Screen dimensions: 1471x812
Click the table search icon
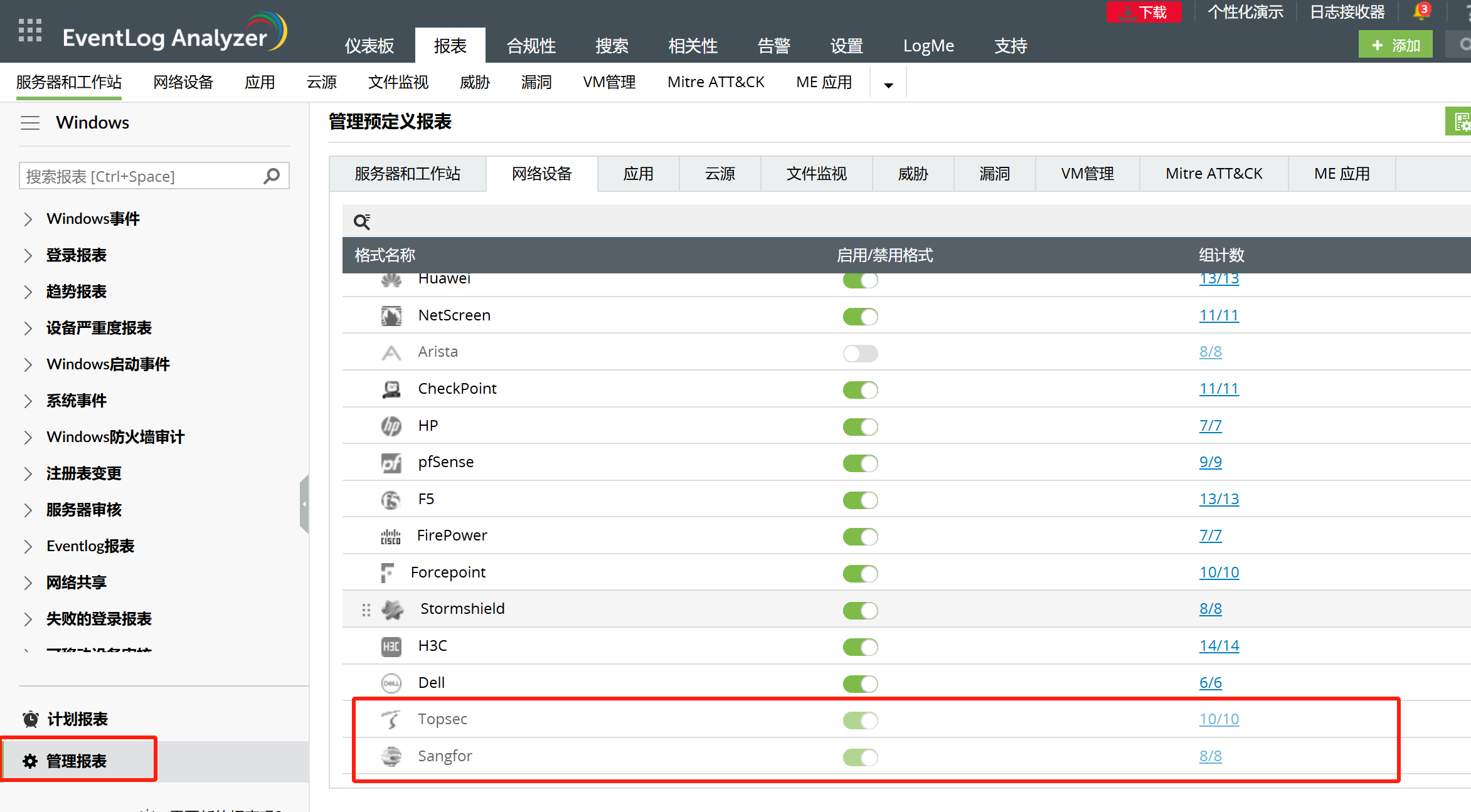(362, 221)
